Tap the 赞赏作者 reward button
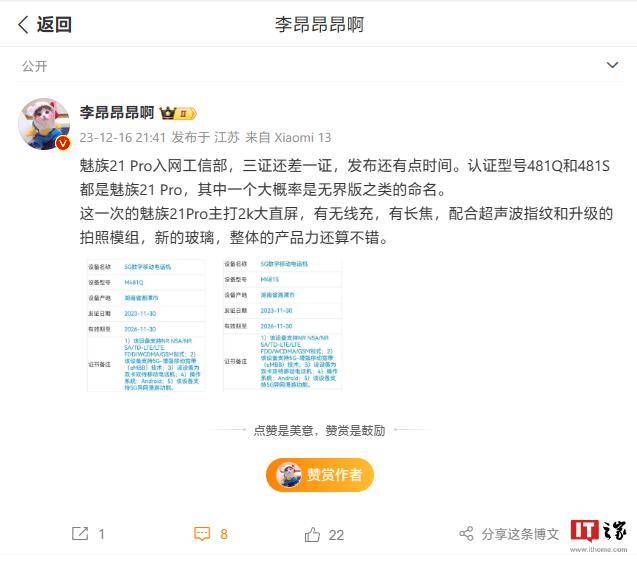Screen dimensions: 637x562 [x=320, y=475]
